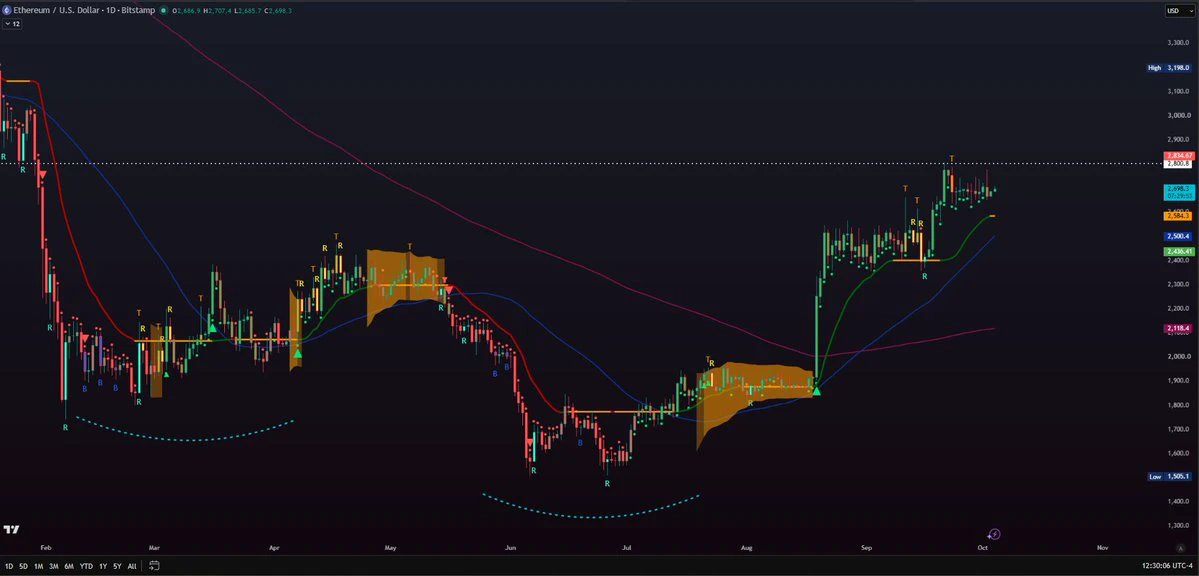Click the blue 2,500.4 price label
Viewport: 1199px width, 576px height.
click(1177, 236)
